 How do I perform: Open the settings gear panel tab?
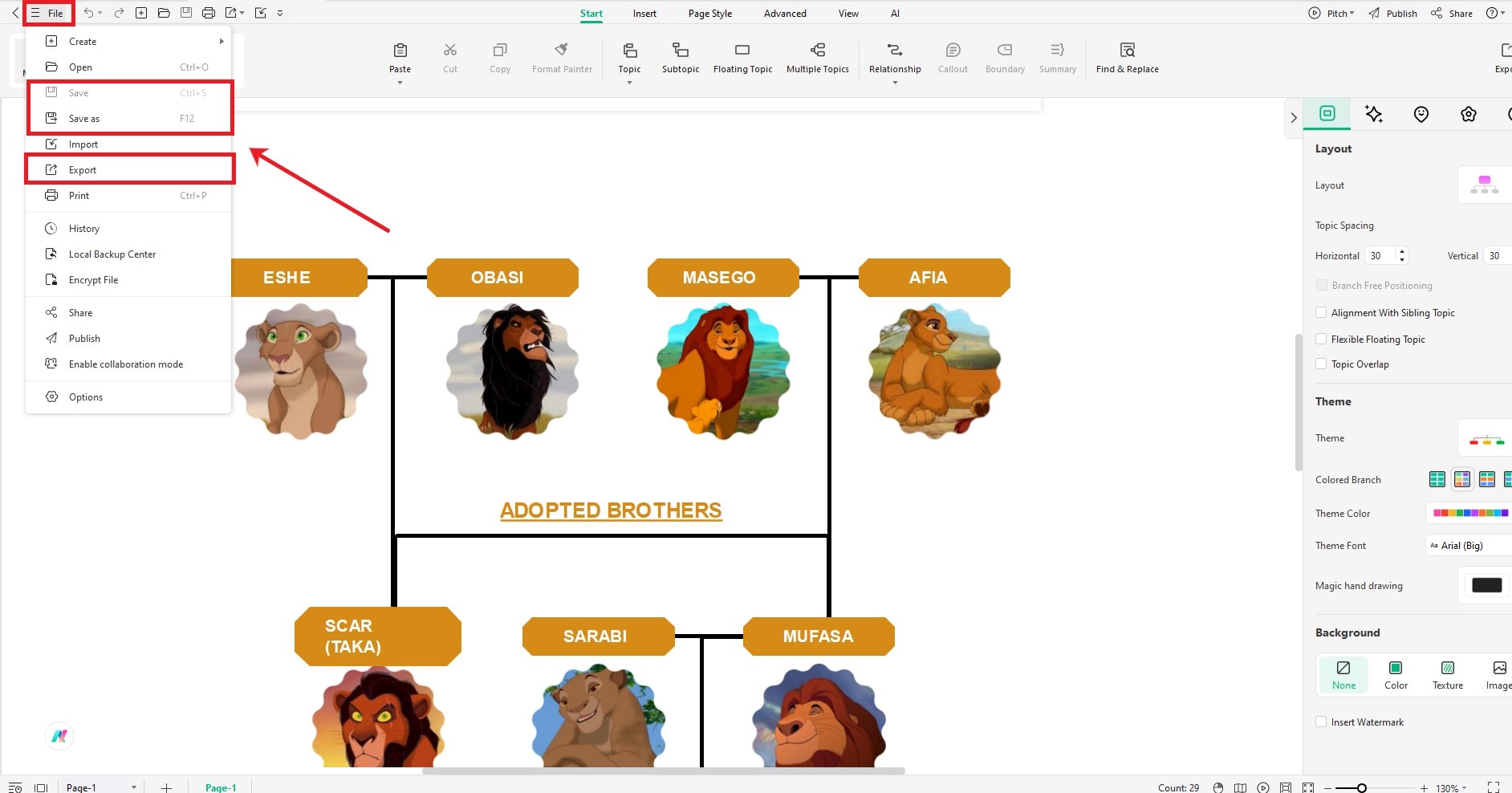(1468, 114)
